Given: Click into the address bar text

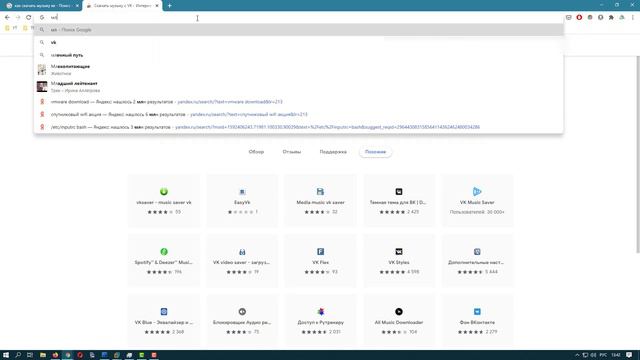Looking at the screenshot, I should (54, 18).
